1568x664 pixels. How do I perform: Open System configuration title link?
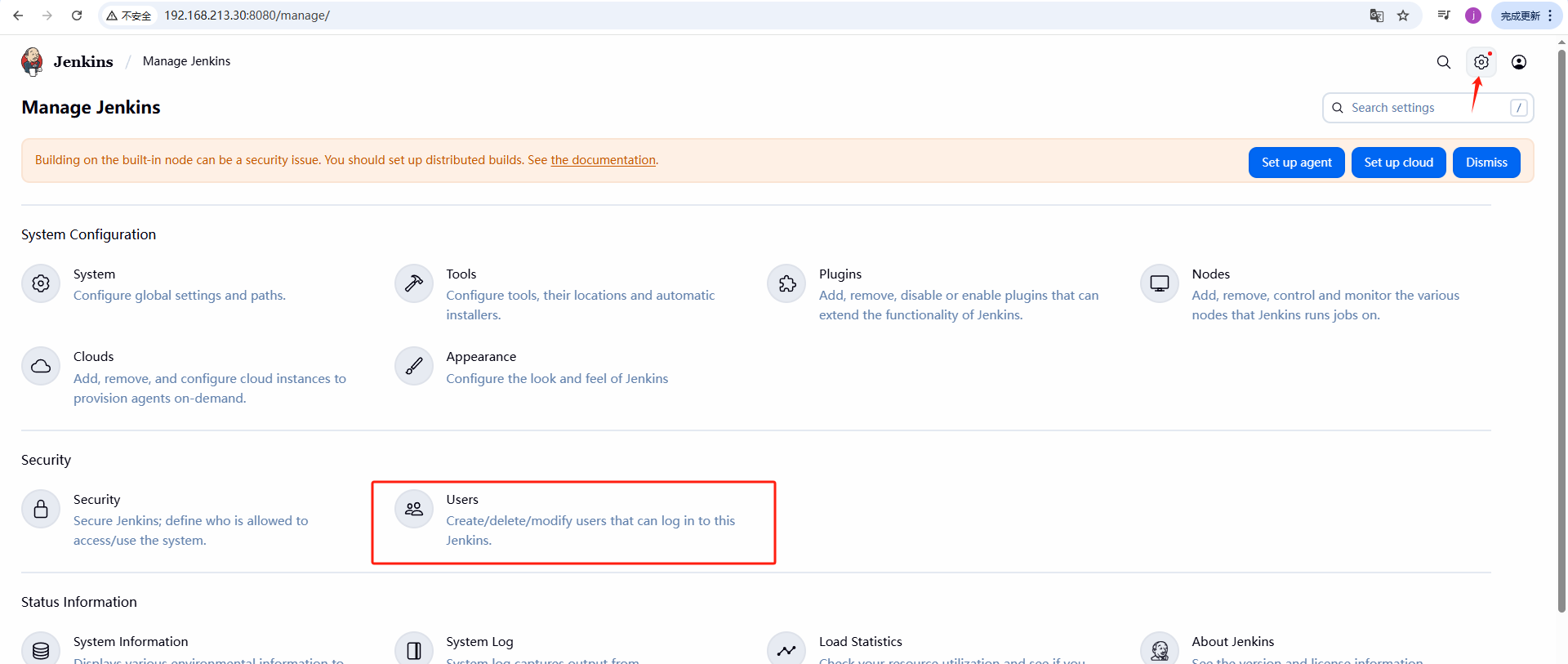(x=94, y=274)
